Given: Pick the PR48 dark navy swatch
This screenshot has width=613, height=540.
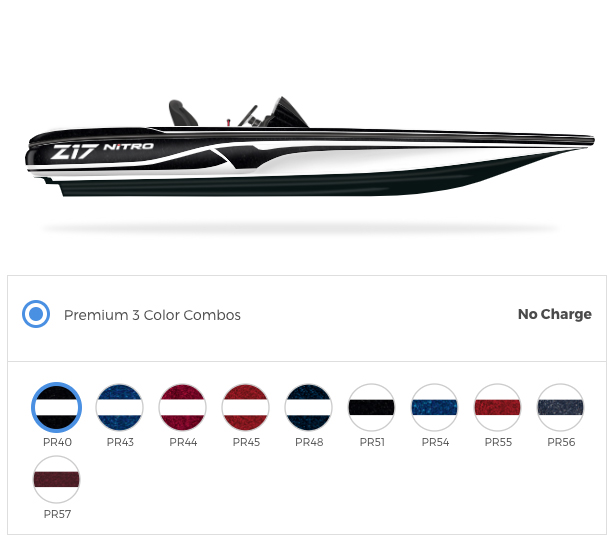Looking at the screenshot, I should click(x=308, y=407).
